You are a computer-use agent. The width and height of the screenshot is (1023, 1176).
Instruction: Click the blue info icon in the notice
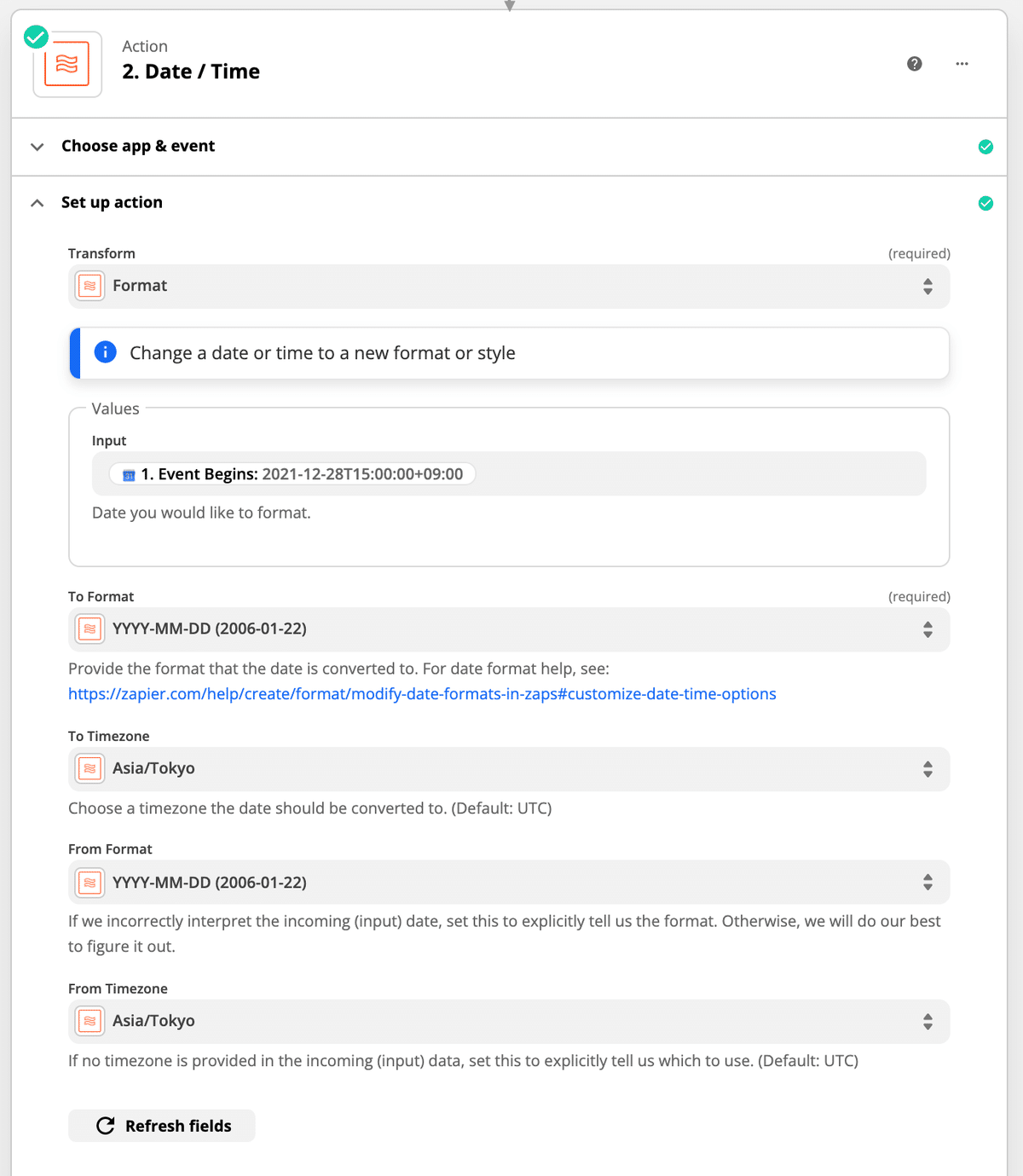pyautogui.click(x=105, y=352)
